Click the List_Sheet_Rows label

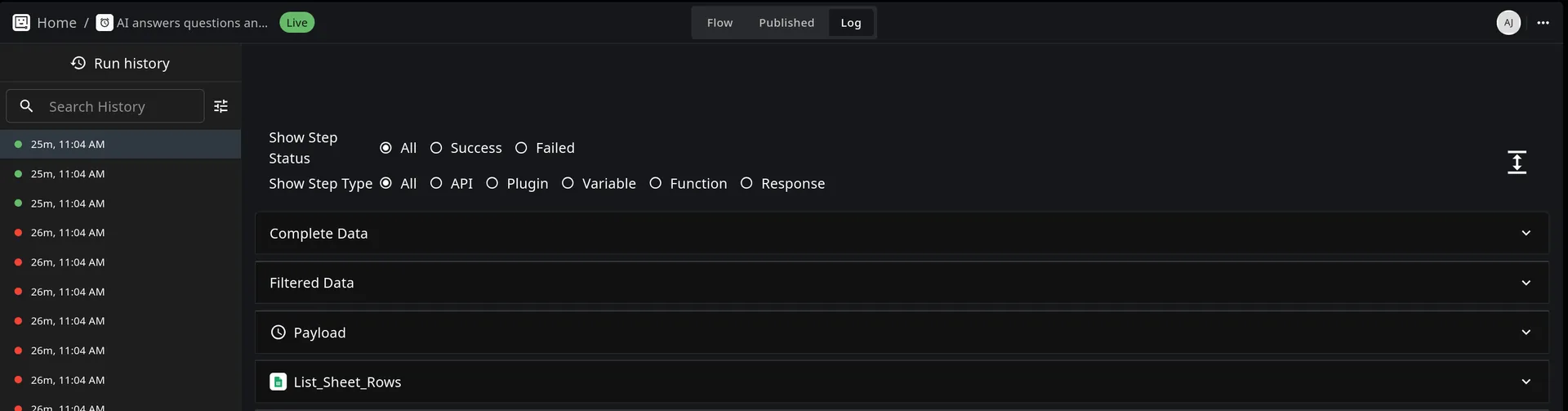pyautogui.click(x=347, y=382)
